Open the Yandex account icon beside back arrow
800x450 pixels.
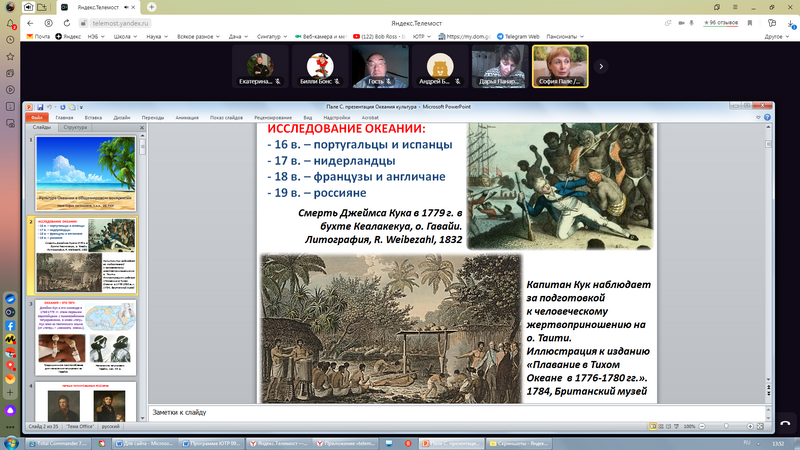[x=48, y=23]
